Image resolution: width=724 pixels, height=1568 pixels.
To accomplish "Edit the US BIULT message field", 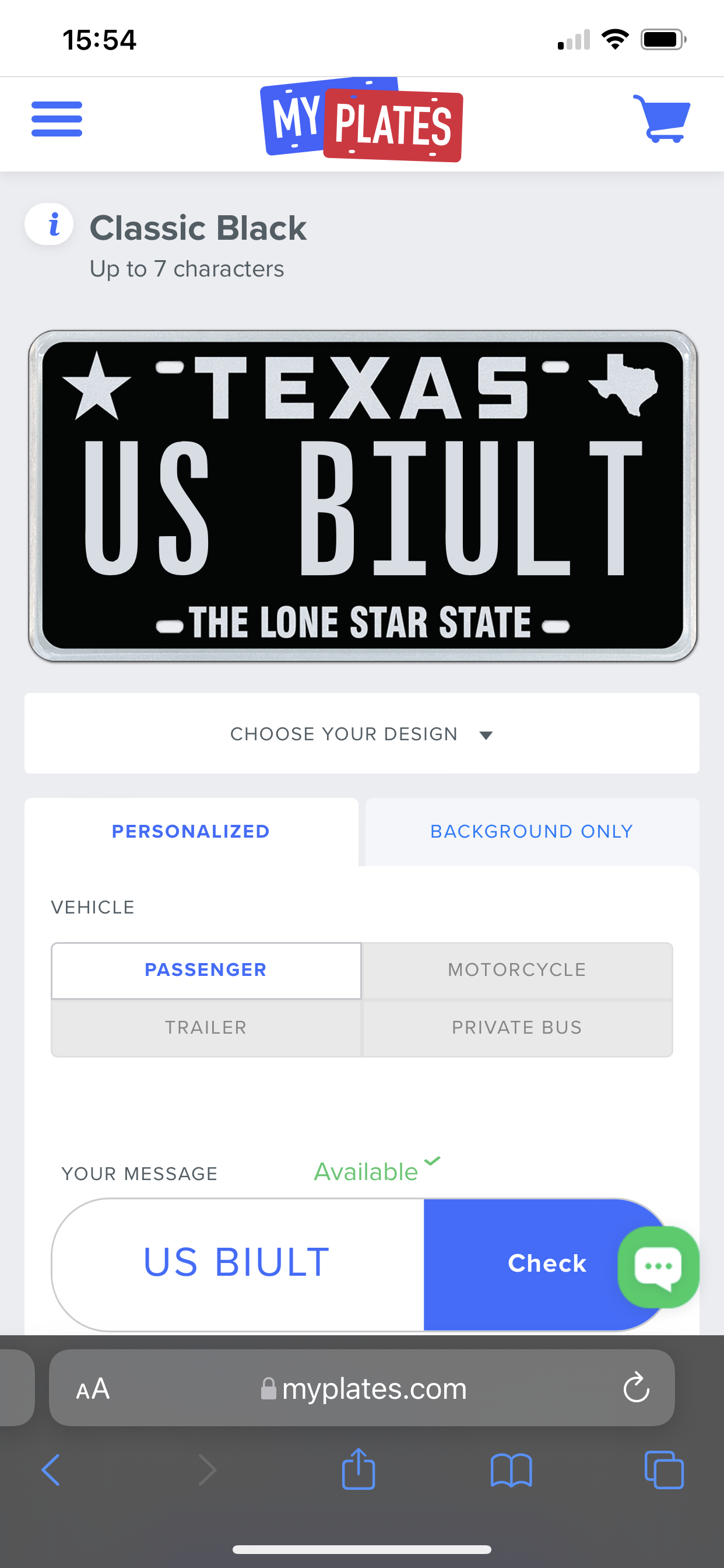I will (x=237, y=1263).
